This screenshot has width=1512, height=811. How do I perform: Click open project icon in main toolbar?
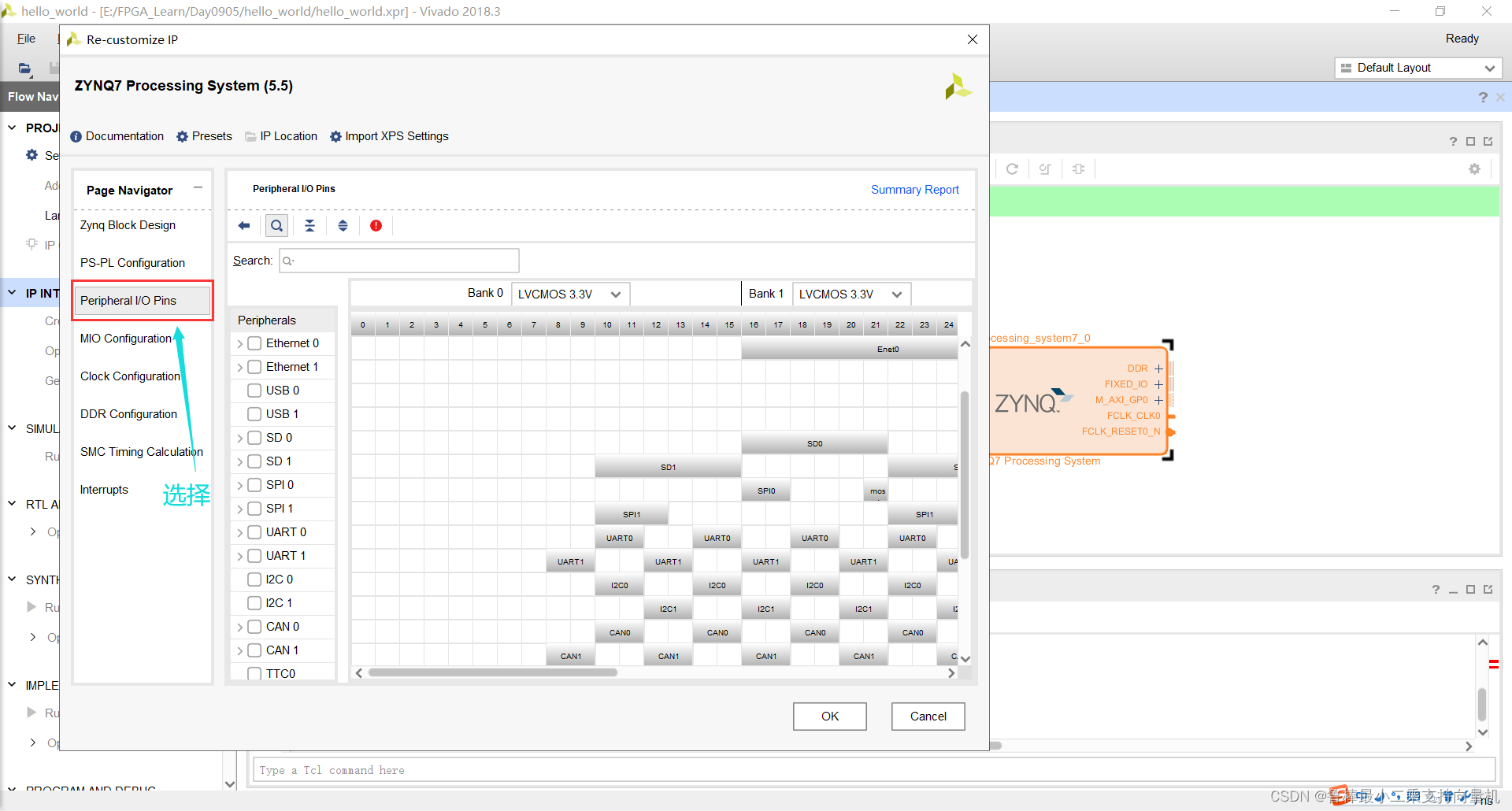[25, 69]
